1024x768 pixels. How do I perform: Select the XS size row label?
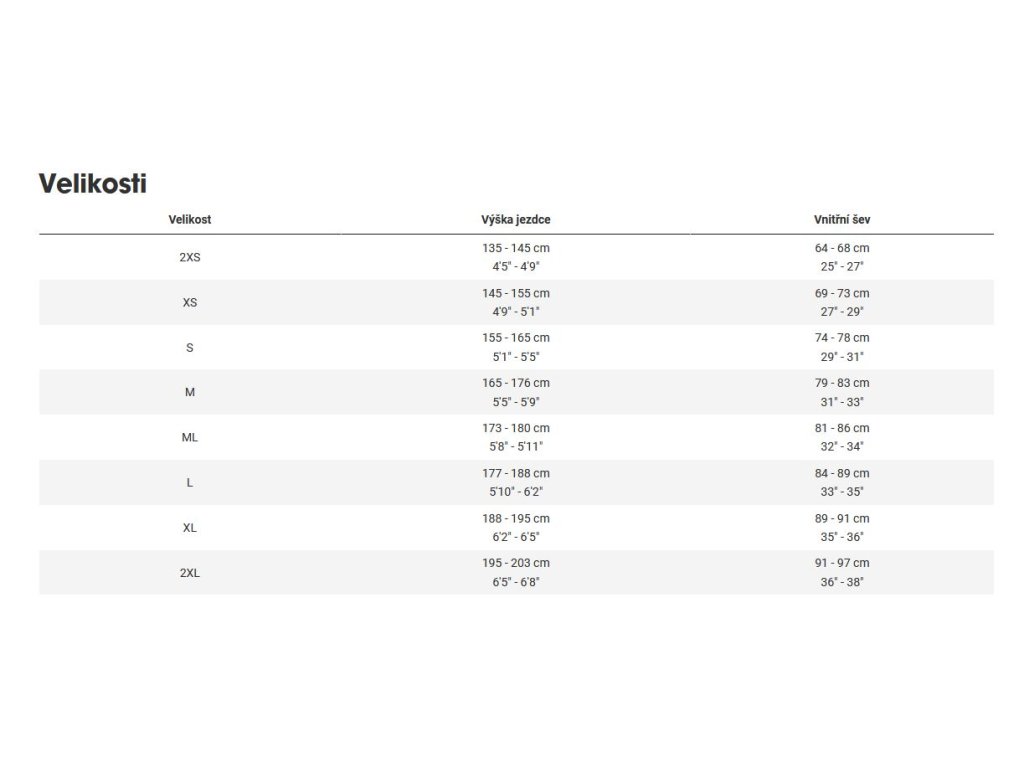189,302
